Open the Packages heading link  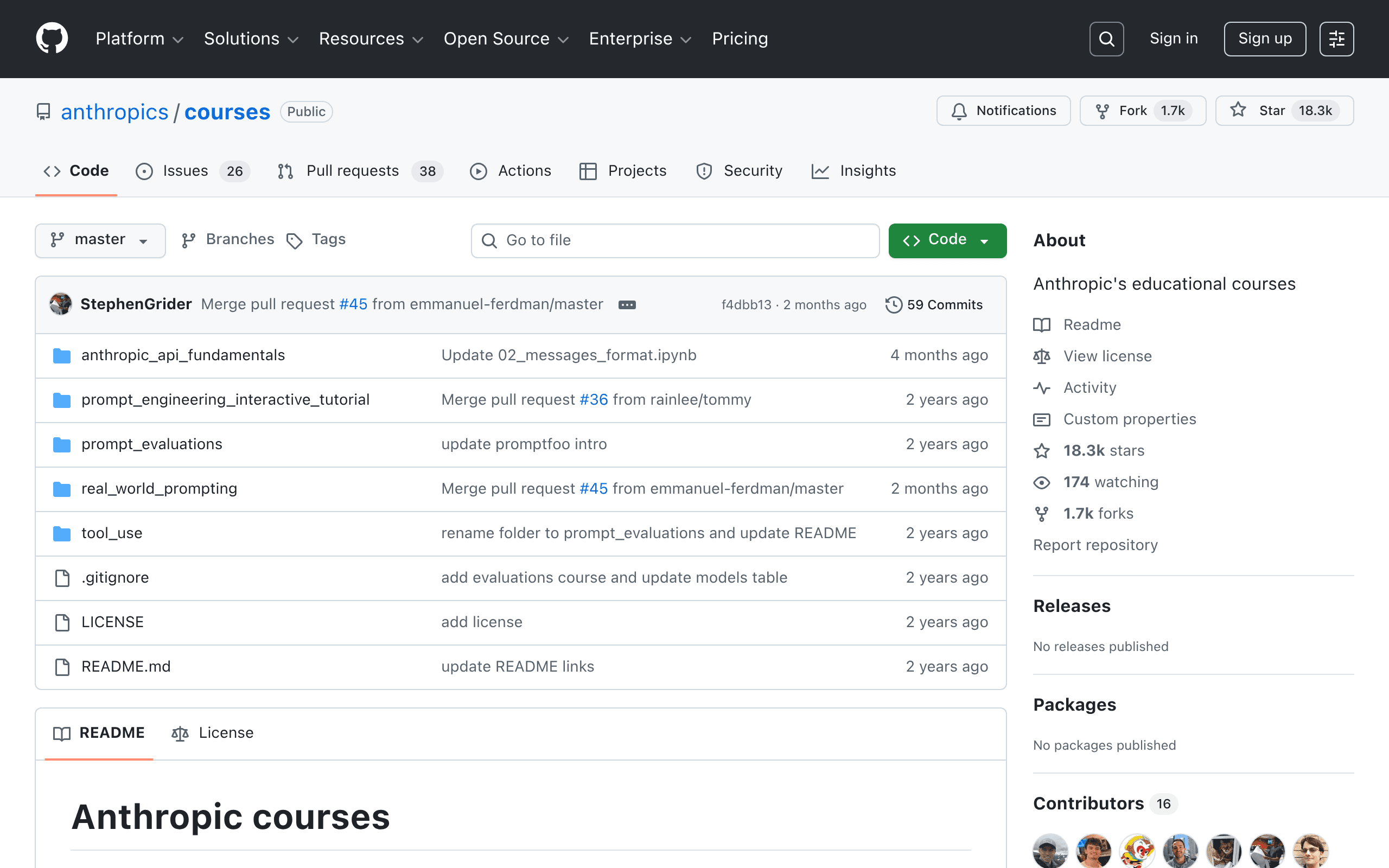point(1074,705)
